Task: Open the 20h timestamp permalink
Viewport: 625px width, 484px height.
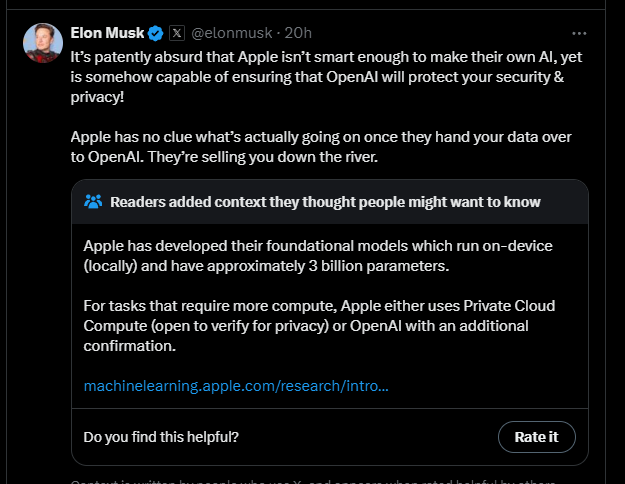Action: [x=298, y=33]
